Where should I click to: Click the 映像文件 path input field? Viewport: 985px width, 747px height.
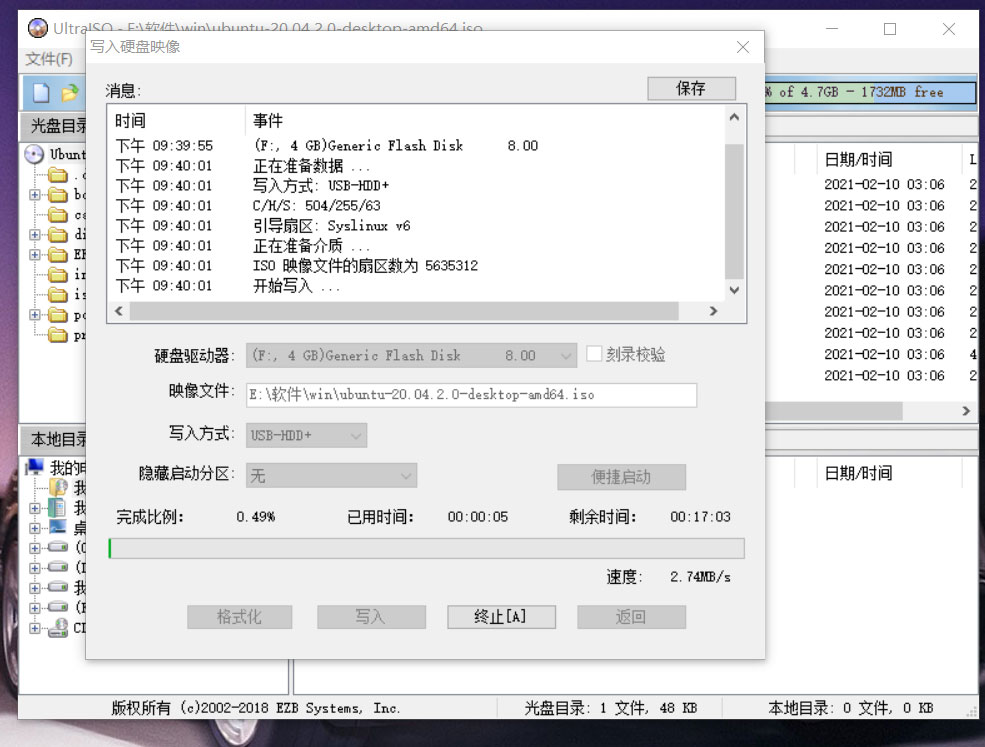point(471,395)
